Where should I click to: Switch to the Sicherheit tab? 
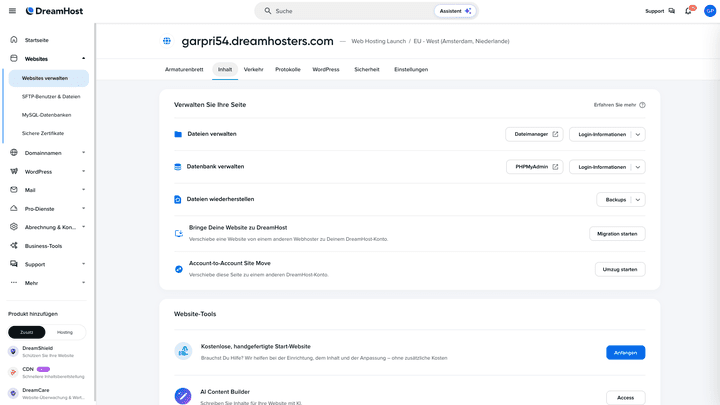(367, 69)
